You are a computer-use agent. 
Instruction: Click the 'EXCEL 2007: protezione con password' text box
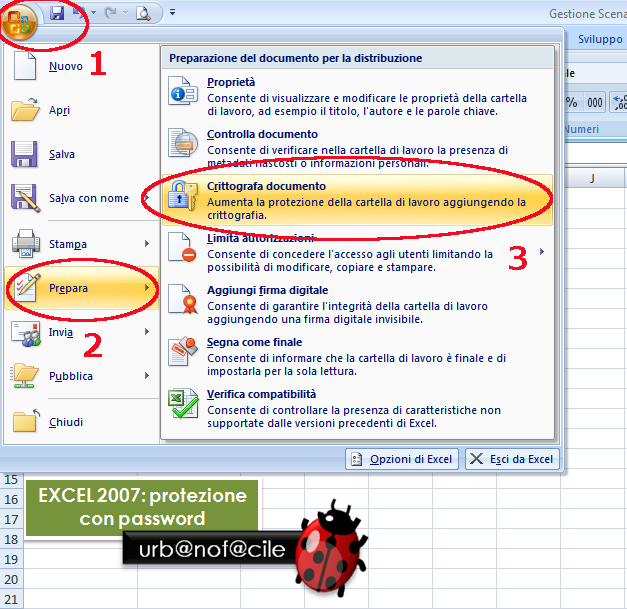[142, 507]
